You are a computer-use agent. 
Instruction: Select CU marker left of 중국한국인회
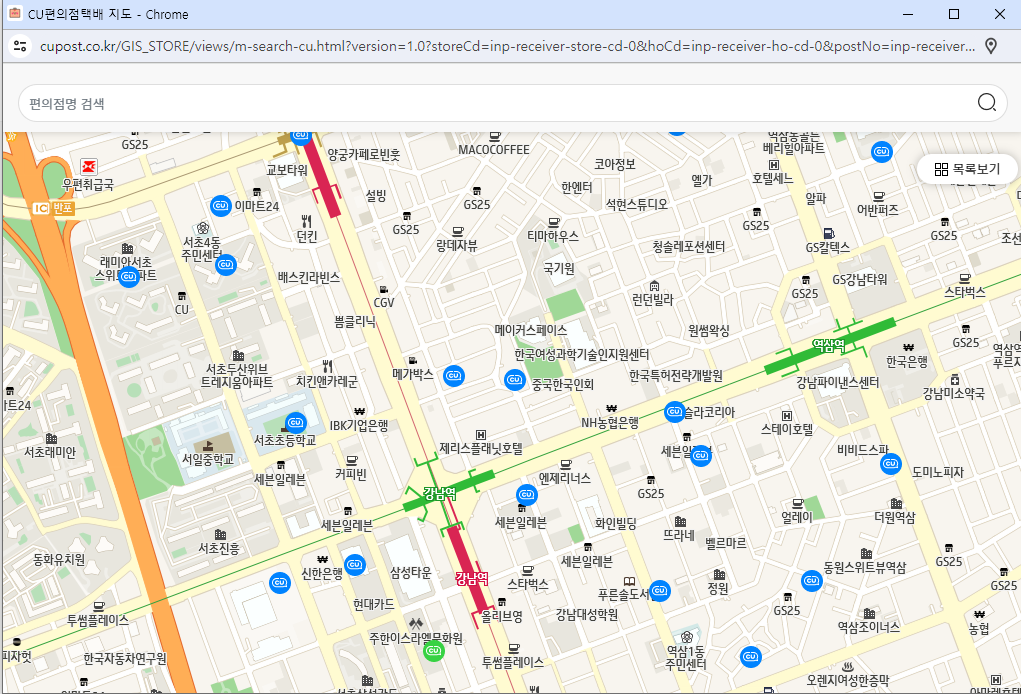click(514, 379)
